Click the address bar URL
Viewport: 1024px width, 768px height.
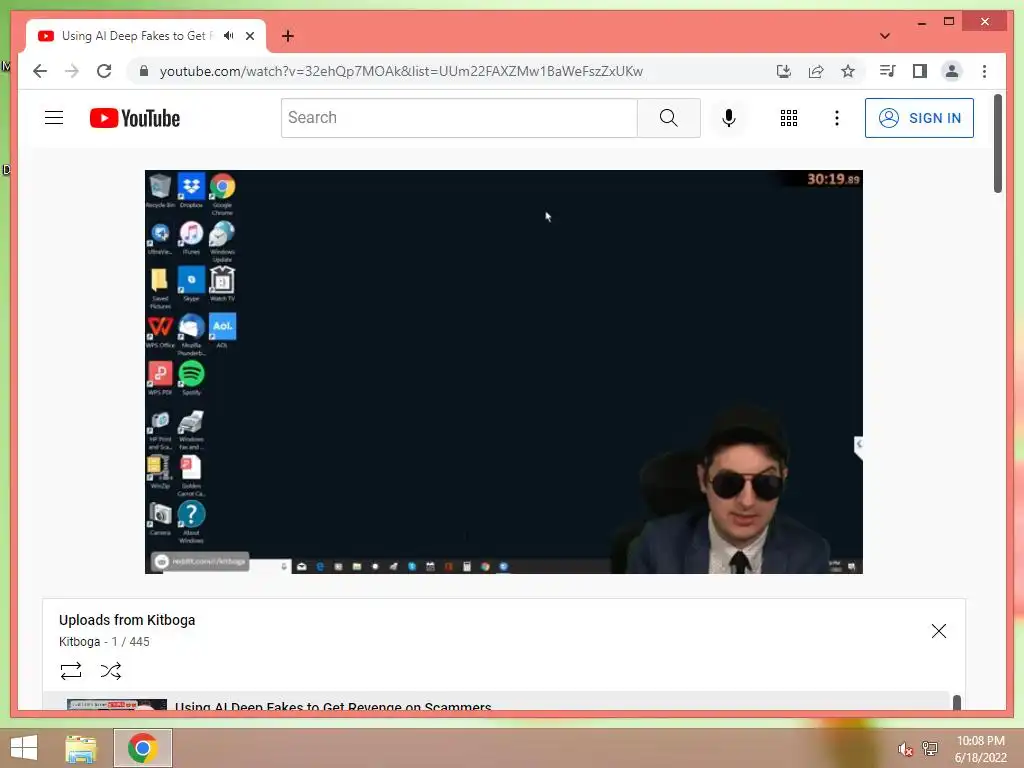401,71
